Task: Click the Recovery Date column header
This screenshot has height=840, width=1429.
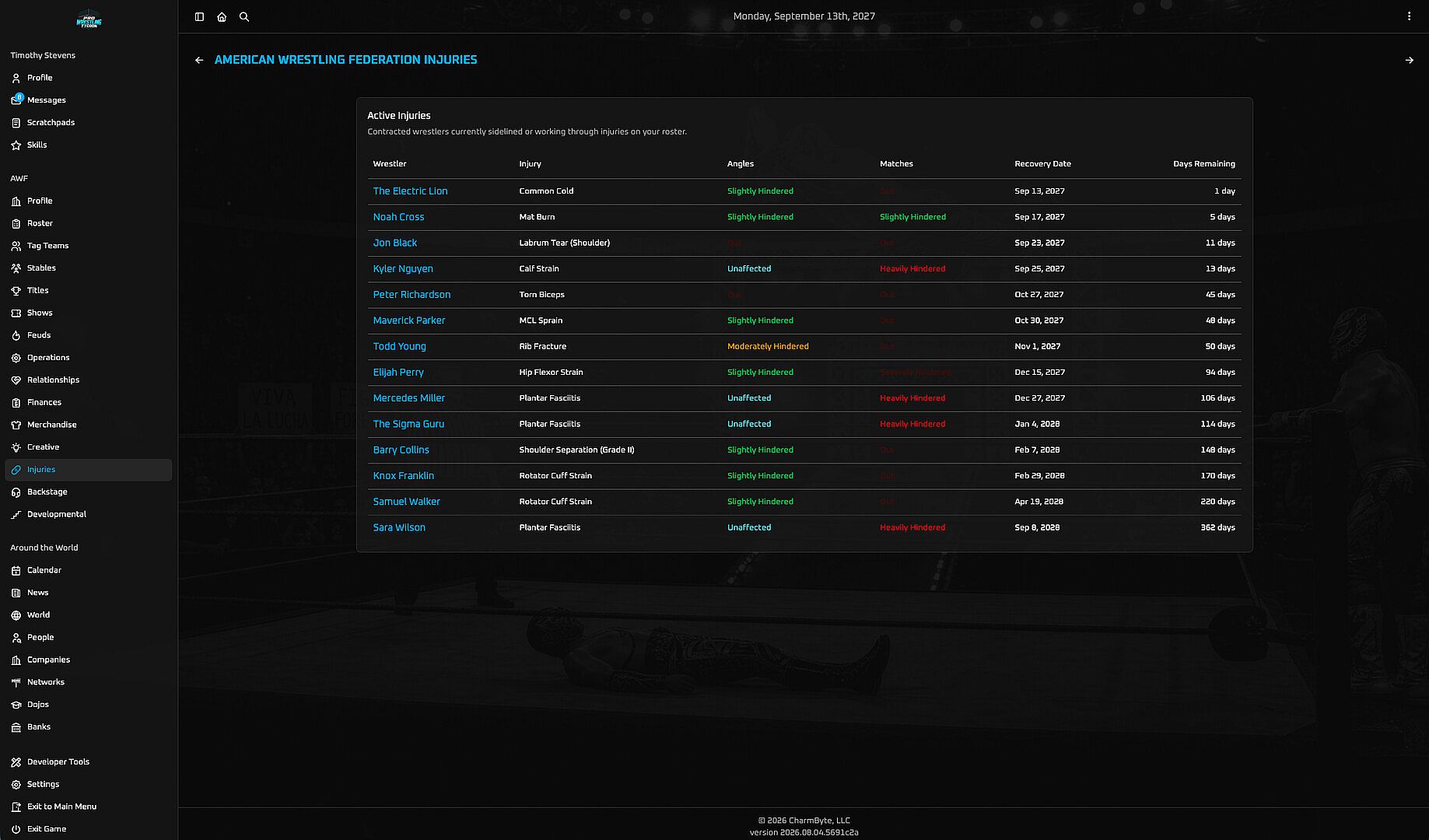Action: coord(1042,164)
